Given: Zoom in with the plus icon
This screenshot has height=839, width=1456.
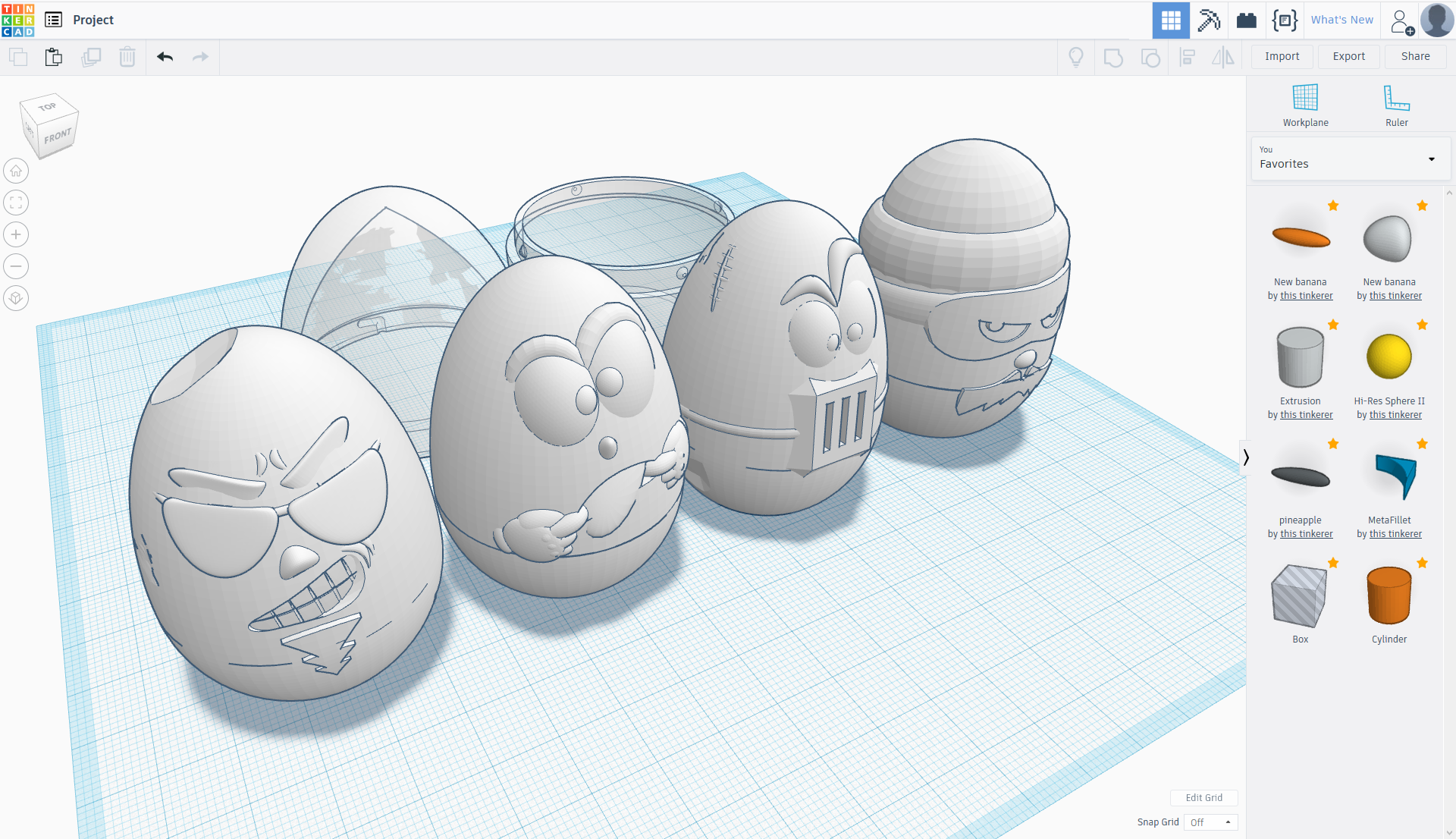Looking at the screenshot, I should tap(16, 234).
